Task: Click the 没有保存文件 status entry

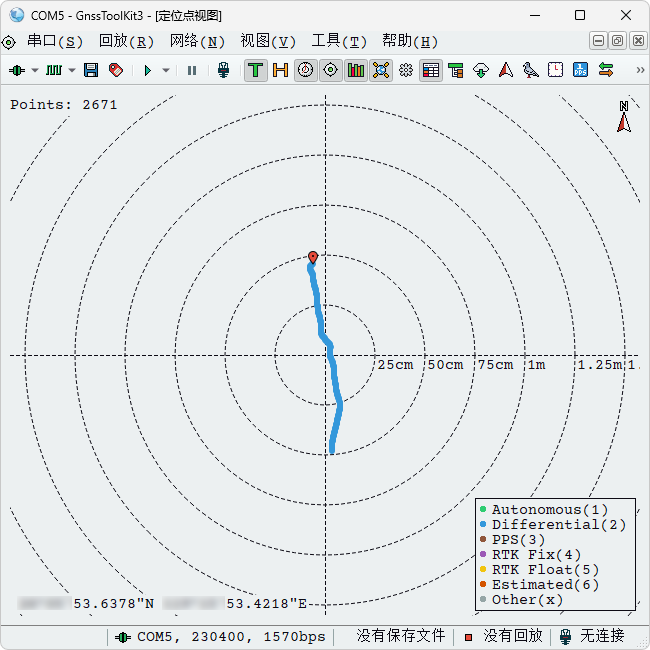Action: click(401, 636)
